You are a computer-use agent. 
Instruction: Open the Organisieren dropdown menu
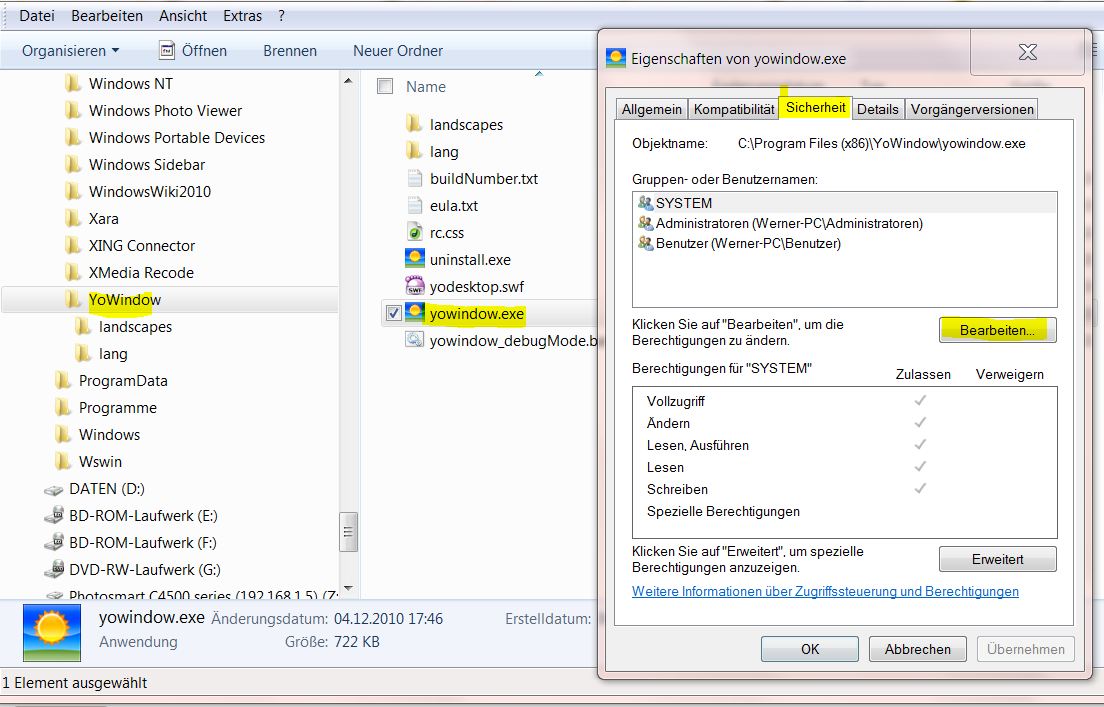[x=70, y=51]
